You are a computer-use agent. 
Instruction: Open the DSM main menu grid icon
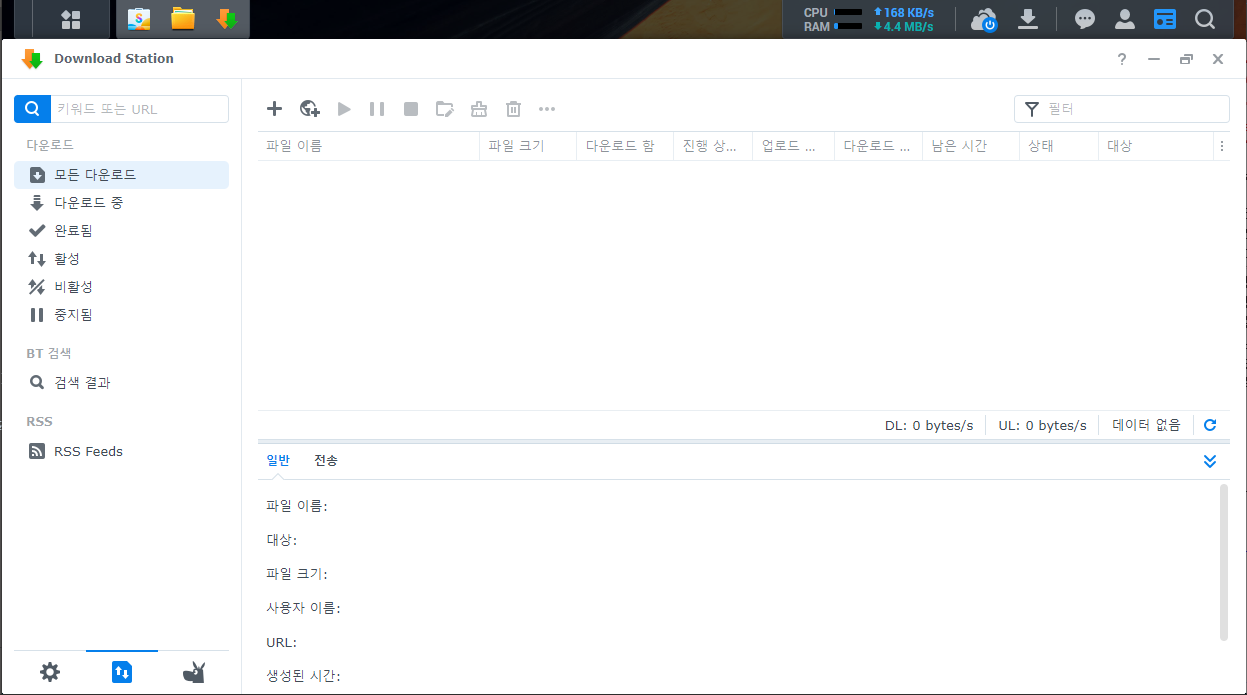pyautogui.click(x=71, y=19)
